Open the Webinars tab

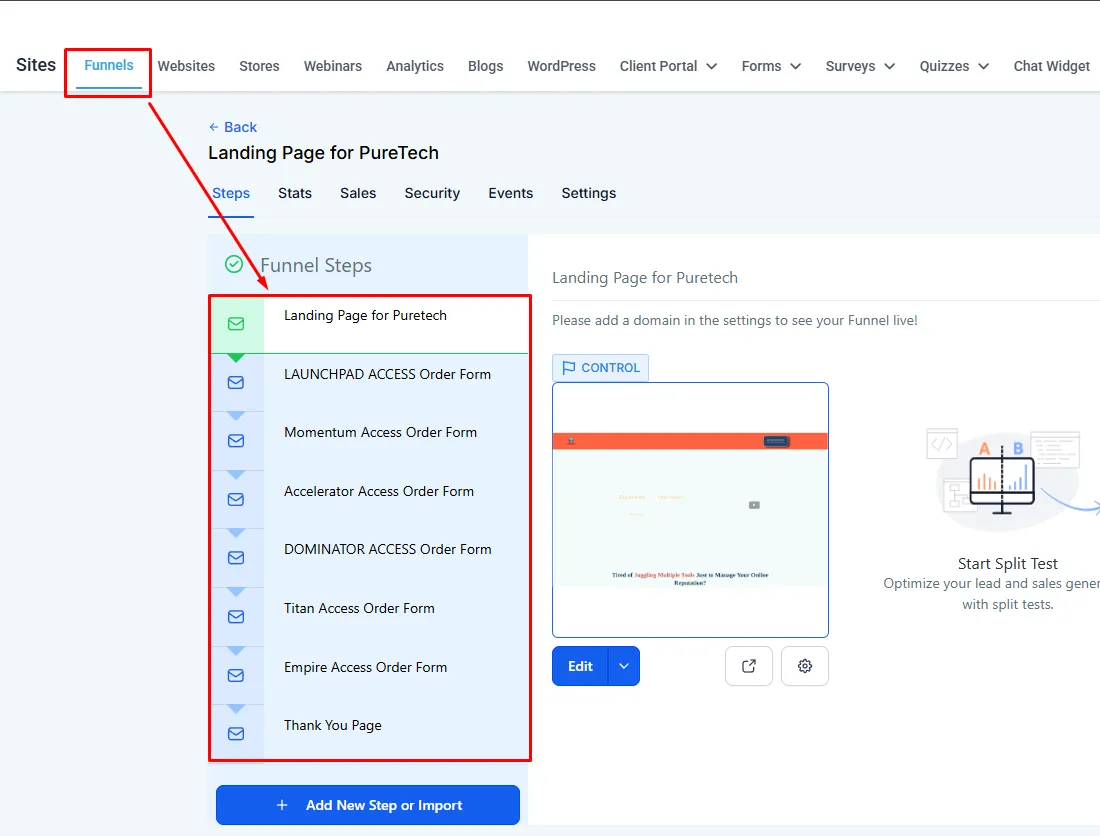[x=333, y=66]
